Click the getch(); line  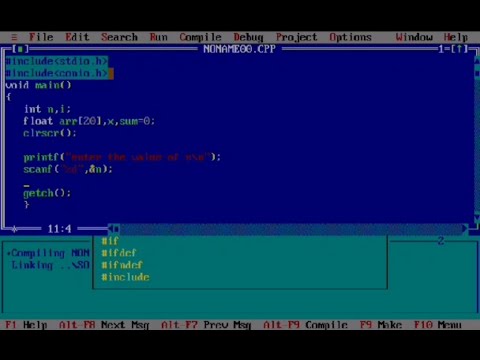47,193
